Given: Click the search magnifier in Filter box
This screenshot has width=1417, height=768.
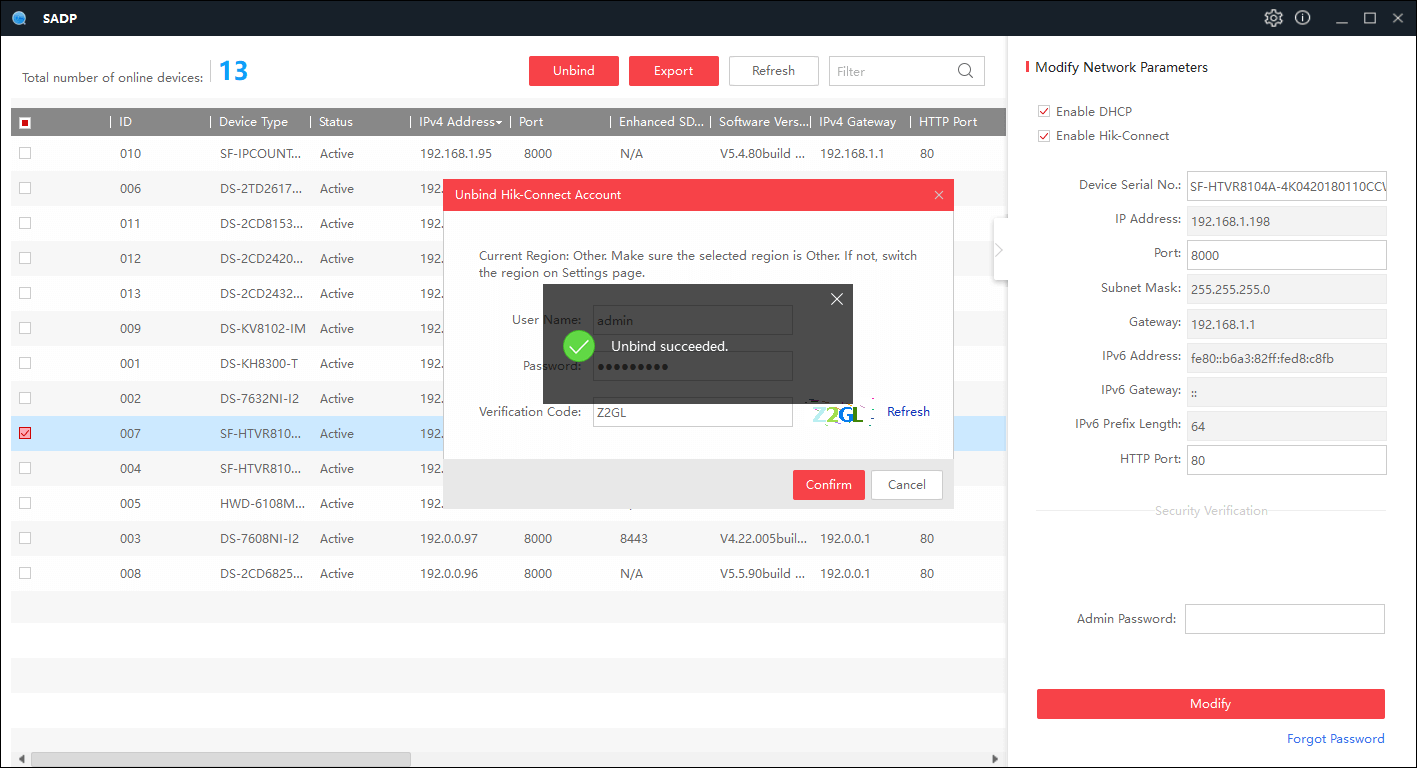Looking at the screenshot, I should click(x=965, y=71).
